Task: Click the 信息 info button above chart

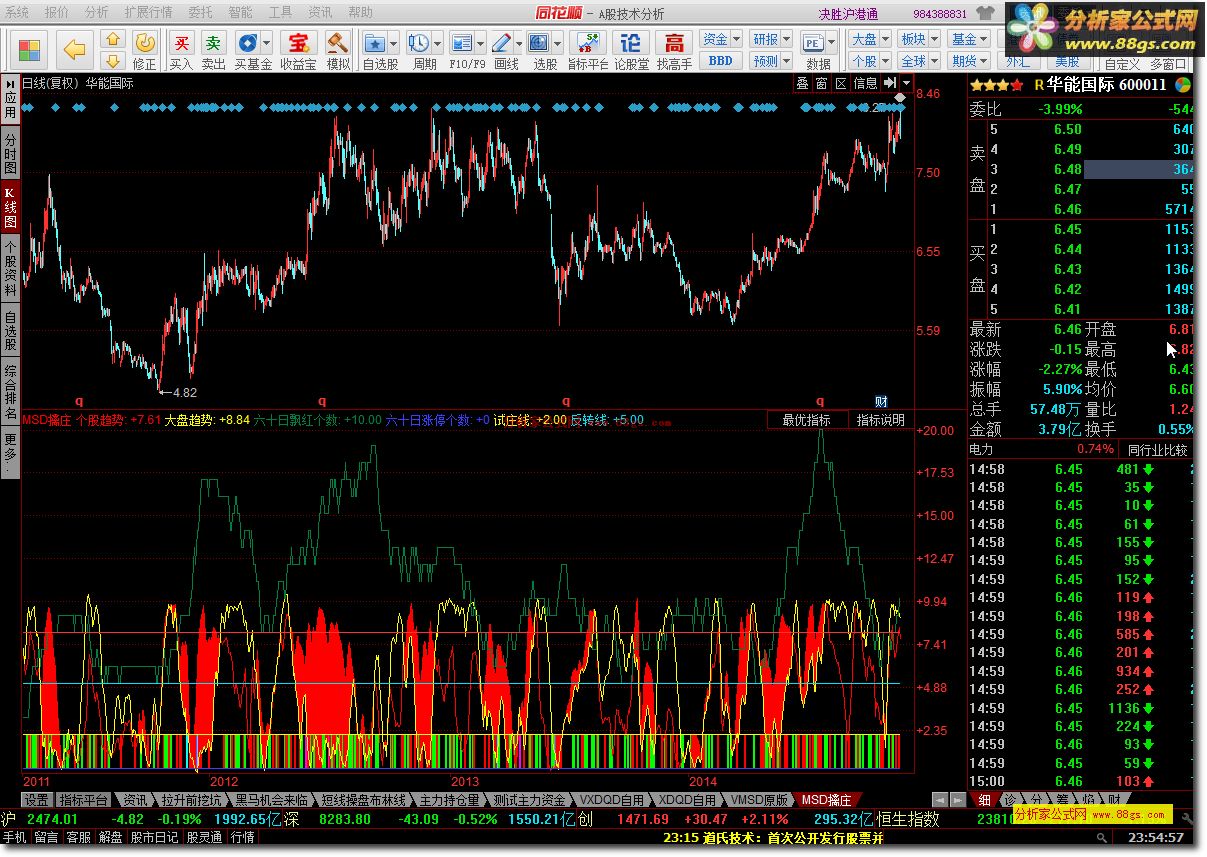Action: [x=865, y=83]
